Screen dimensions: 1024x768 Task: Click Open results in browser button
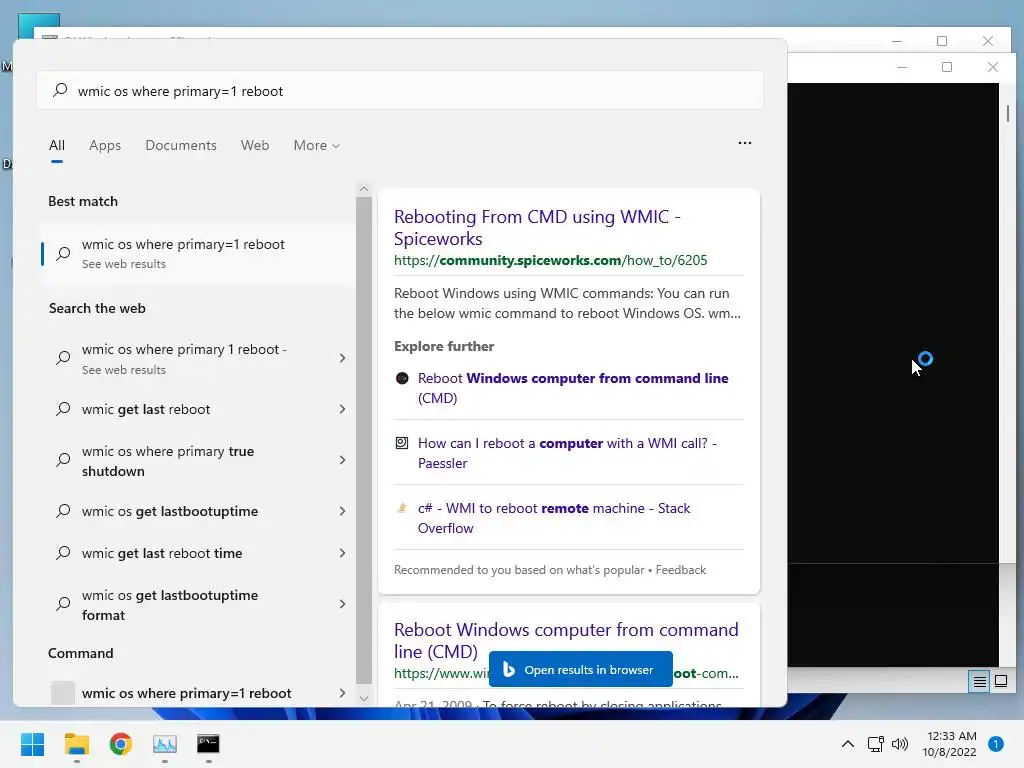click(x=581, y=669)
